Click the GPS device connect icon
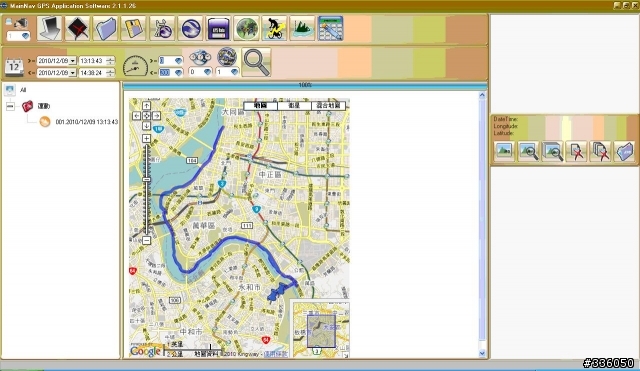Image resolution: width=640 pixels, height=371 pixels. pyautogui.click(x=18, y=23)
